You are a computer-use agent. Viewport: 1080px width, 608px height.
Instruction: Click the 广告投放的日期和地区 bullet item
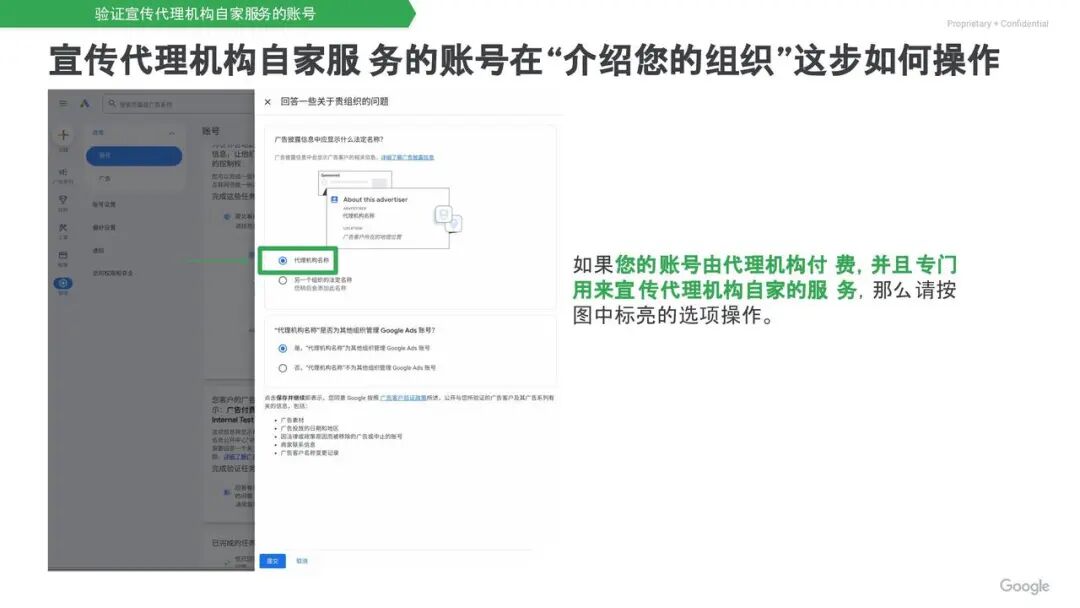coord(309,428)
